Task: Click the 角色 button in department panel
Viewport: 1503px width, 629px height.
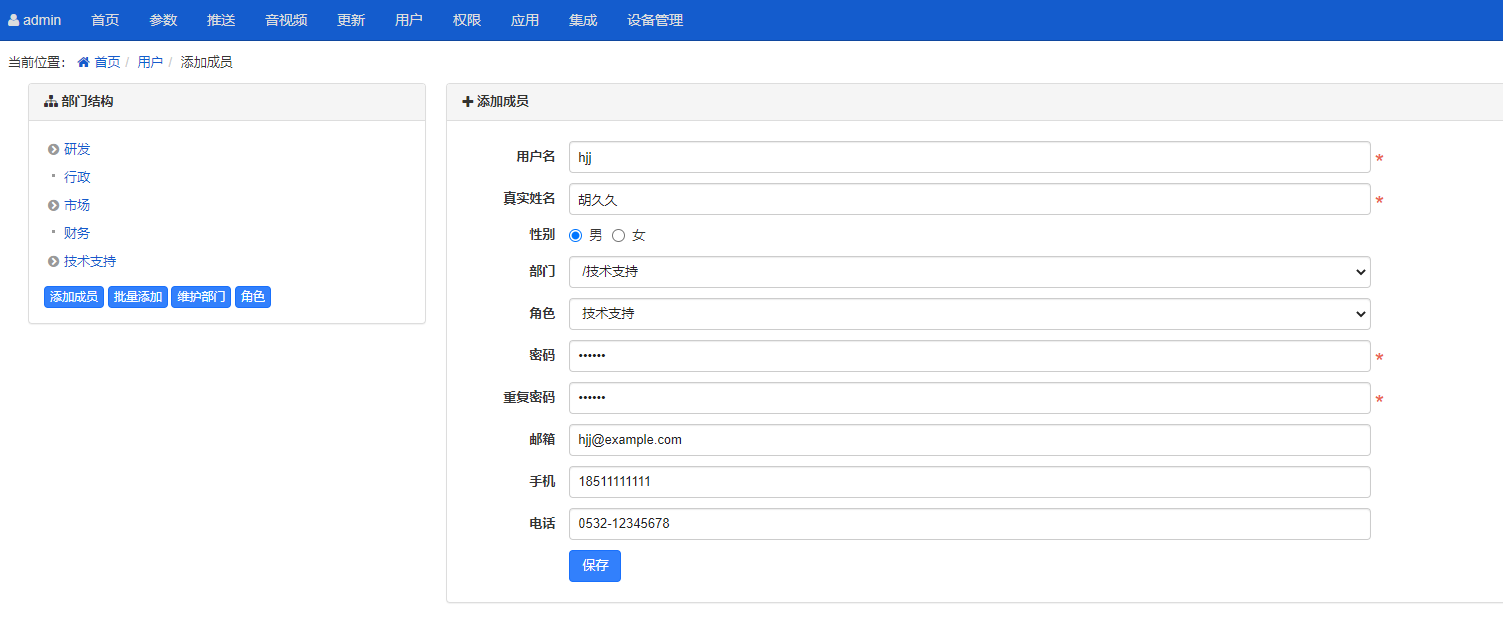Action: point(253,297)
